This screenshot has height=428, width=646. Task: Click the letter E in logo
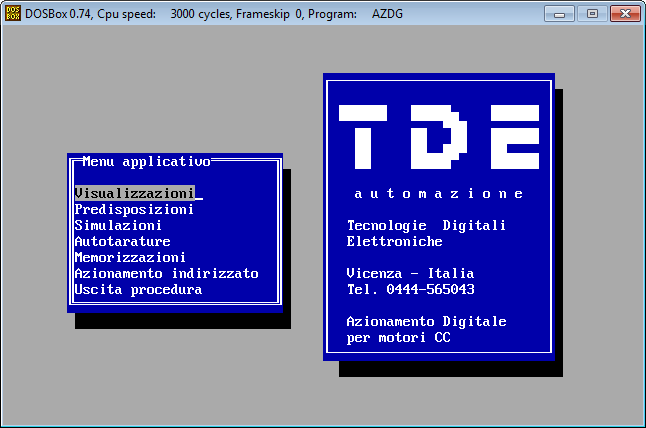[x=510, y=136]
